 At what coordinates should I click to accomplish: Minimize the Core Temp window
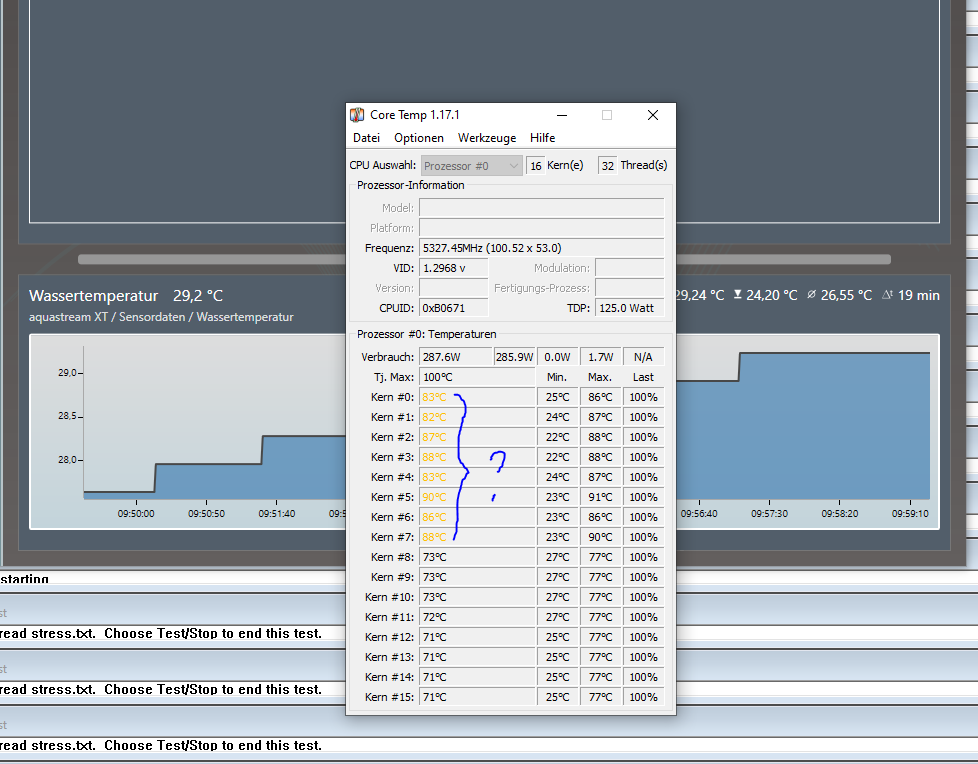562,115
